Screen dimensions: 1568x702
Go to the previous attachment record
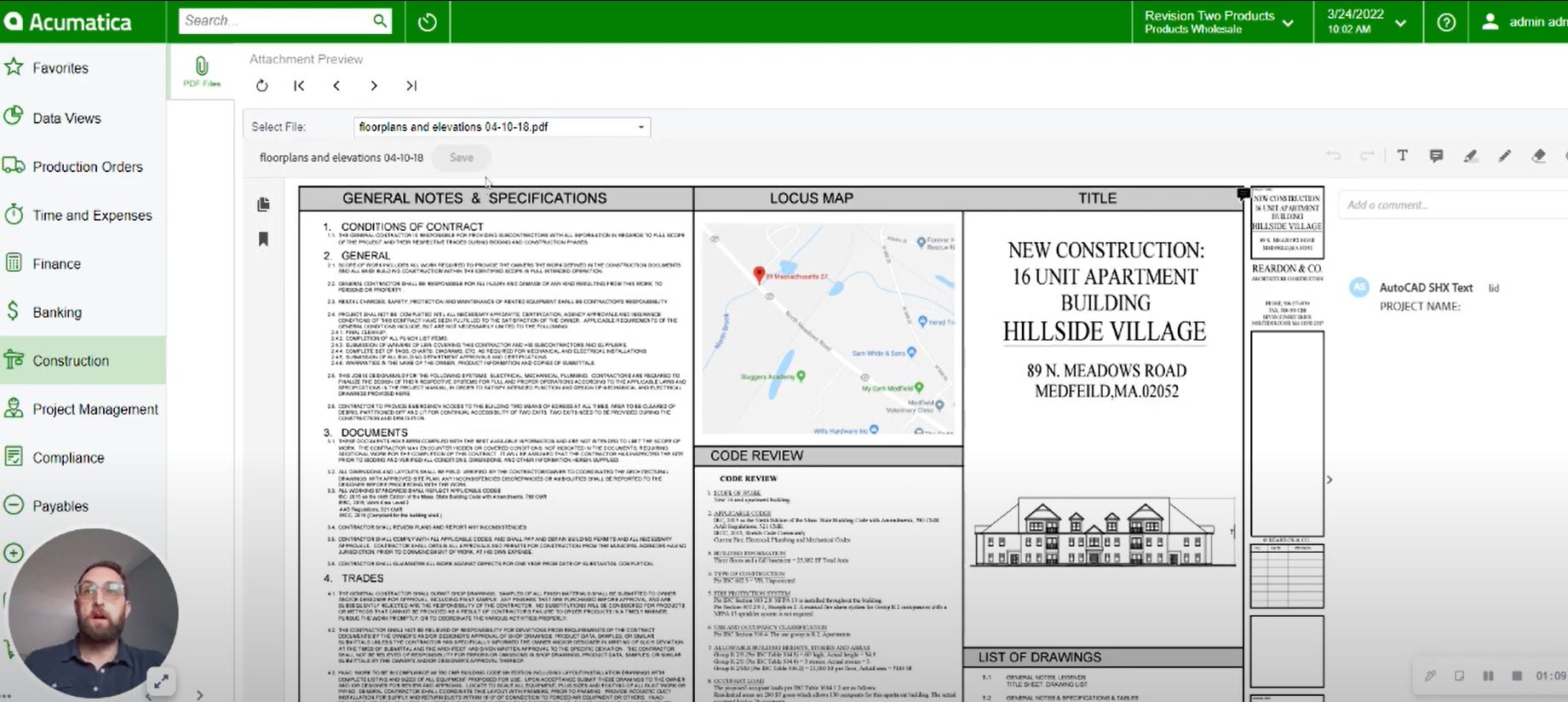tap(336, 85)
